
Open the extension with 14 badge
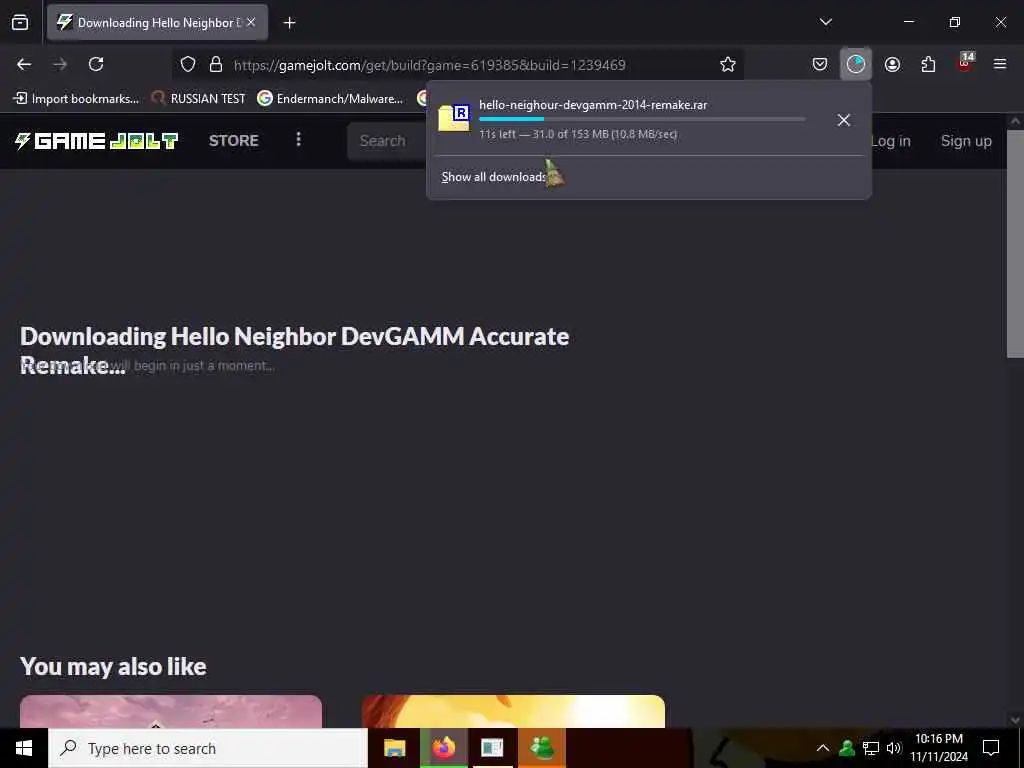coord(965,63)
